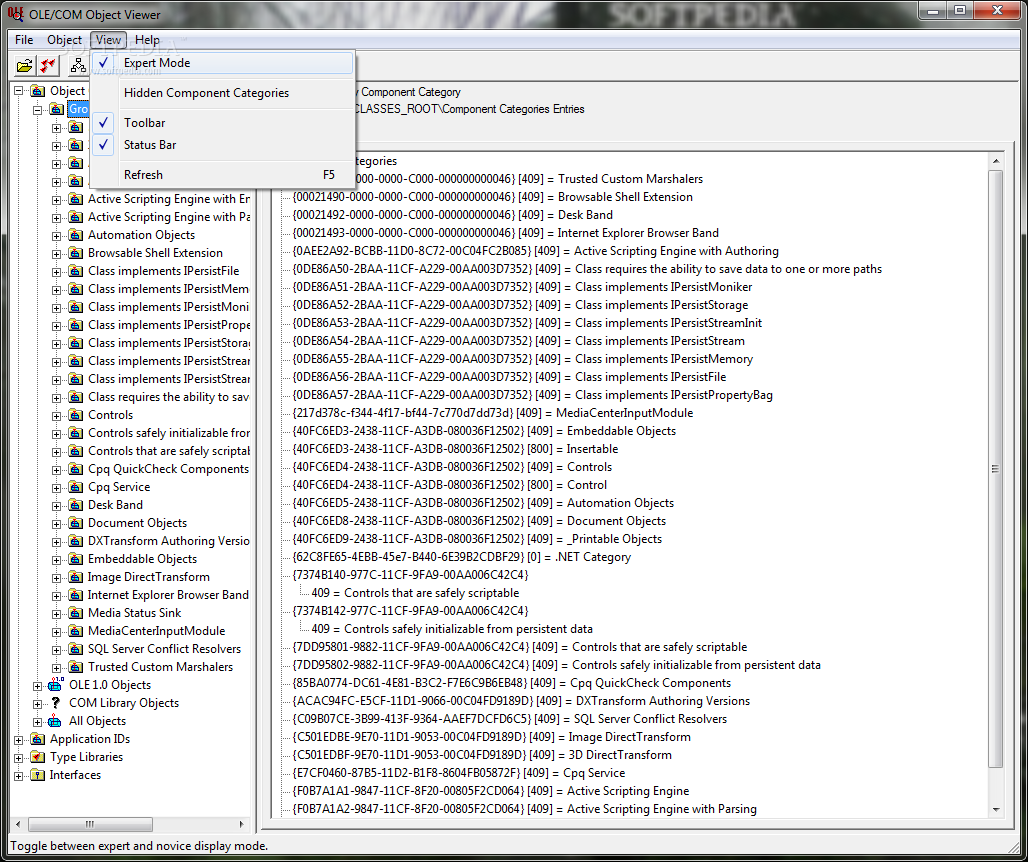The image size is (1028, 862).
Task: Expand the OLE 1.0 Objects node
Action: pyautogui.click(x=38, y=686)
